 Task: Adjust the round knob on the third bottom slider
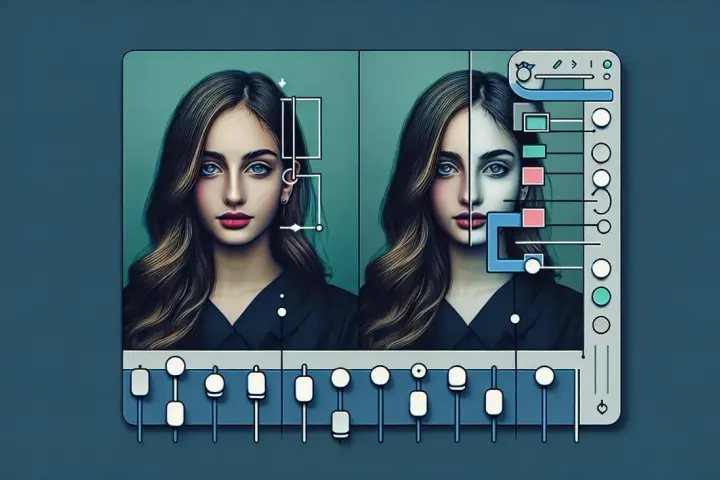click(214, 384)
